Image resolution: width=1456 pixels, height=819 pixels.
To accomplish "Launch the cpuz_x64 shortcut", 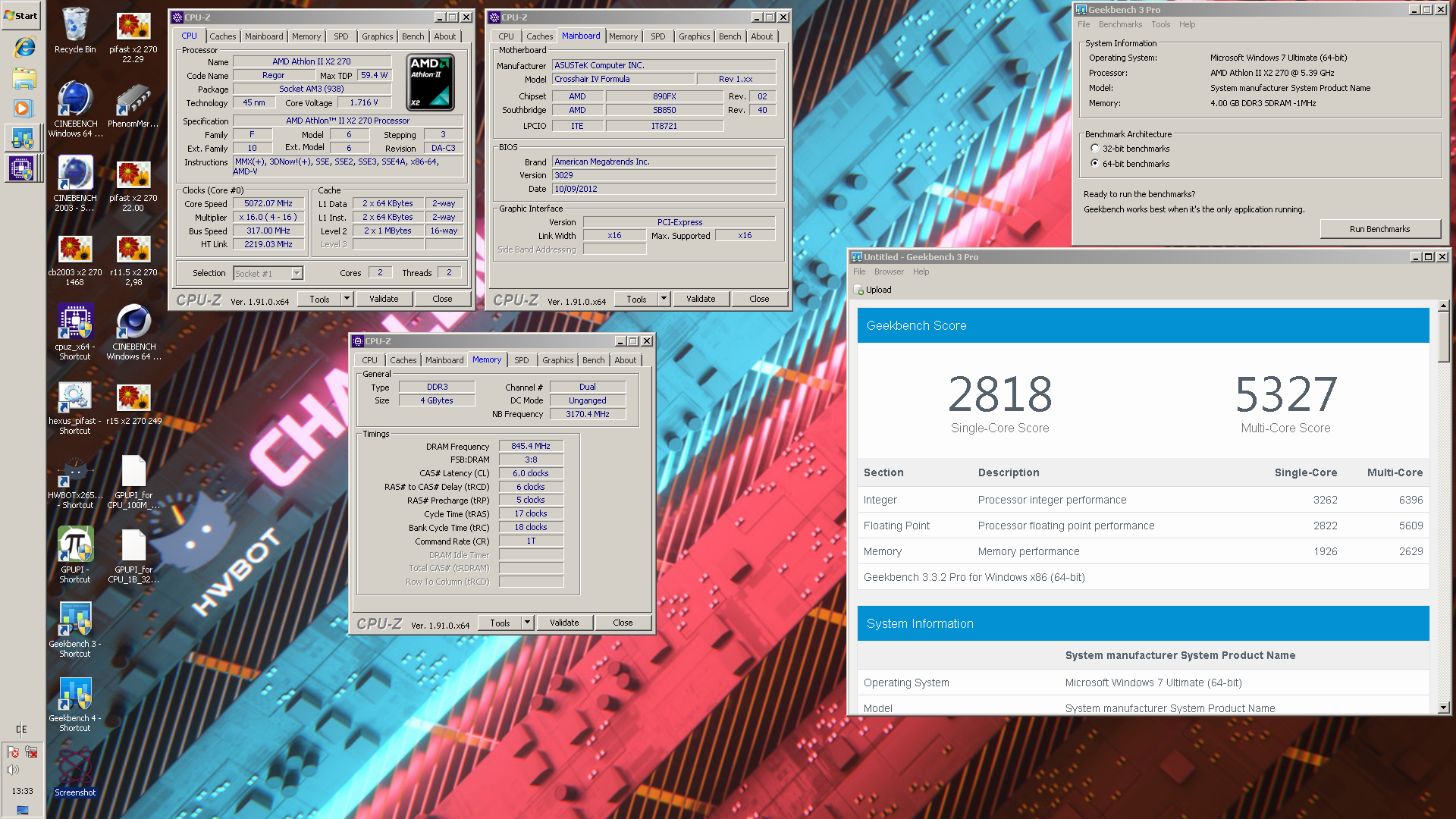I will click(75, 332).
